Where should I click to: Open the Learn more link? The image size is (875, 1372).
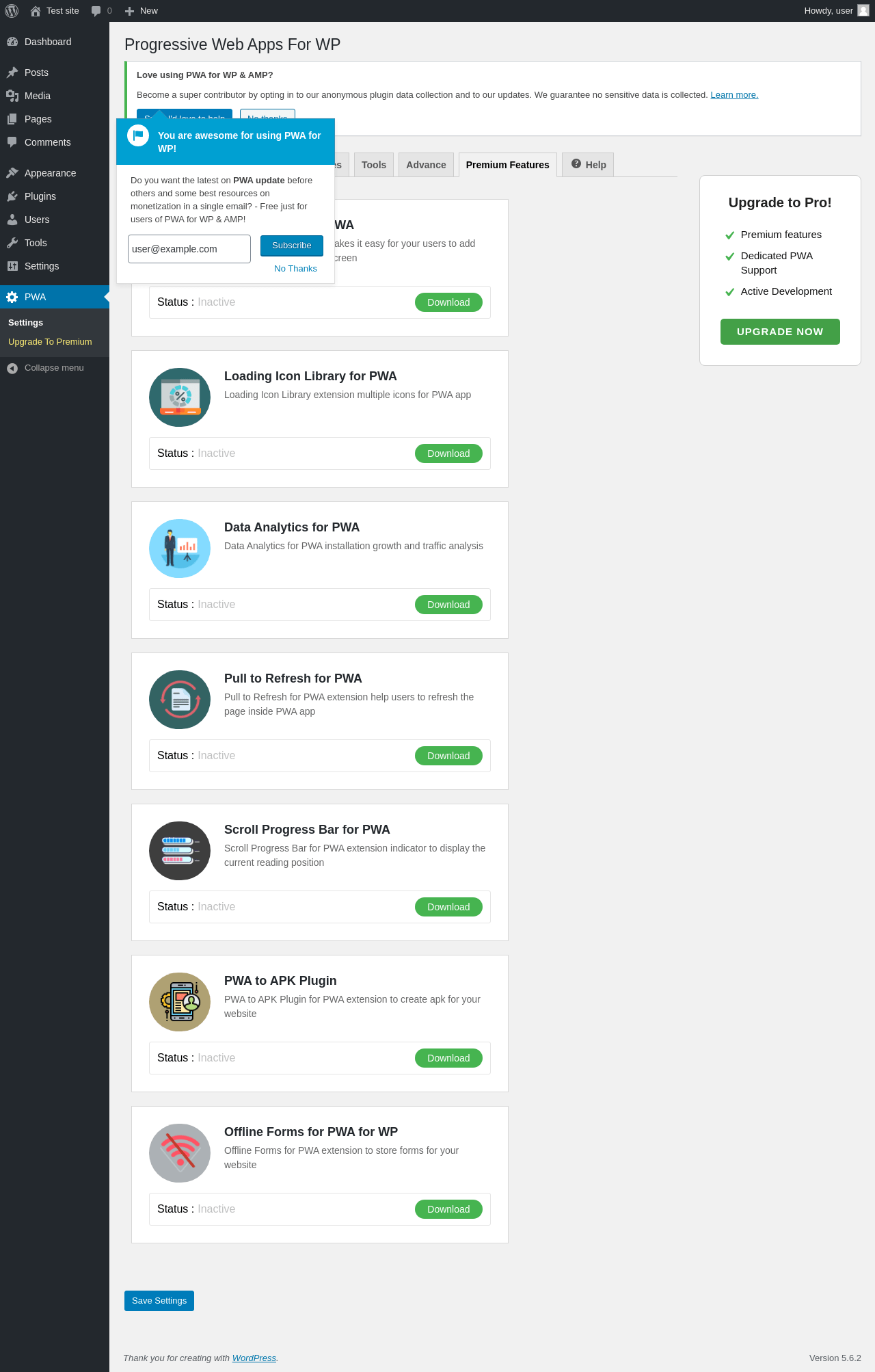pyautogui.click(x=734, y=95)
